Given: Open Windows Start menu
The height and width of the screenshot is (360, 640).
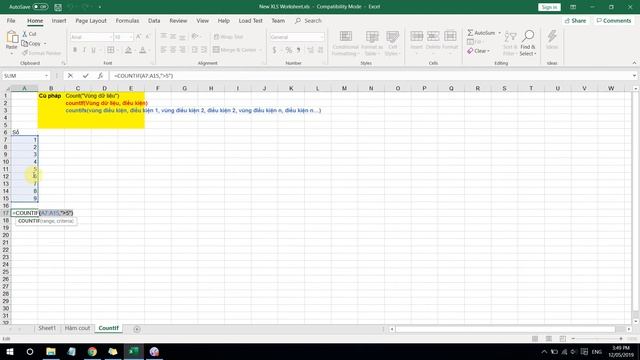Looking at the screenshot, I should pyautogui.click(x=10, y=351).
